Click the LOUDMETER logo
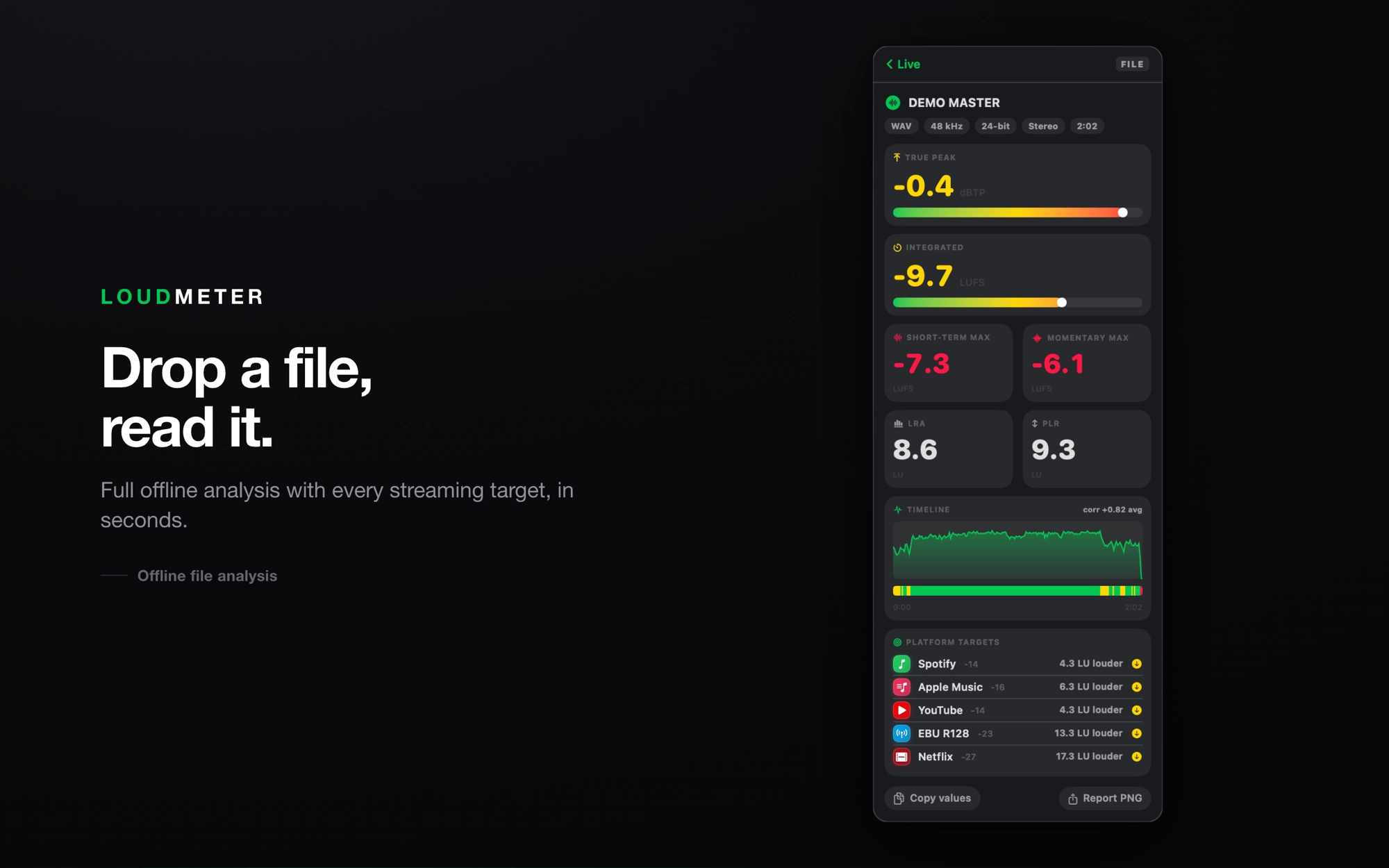 [x=182, y=297]
